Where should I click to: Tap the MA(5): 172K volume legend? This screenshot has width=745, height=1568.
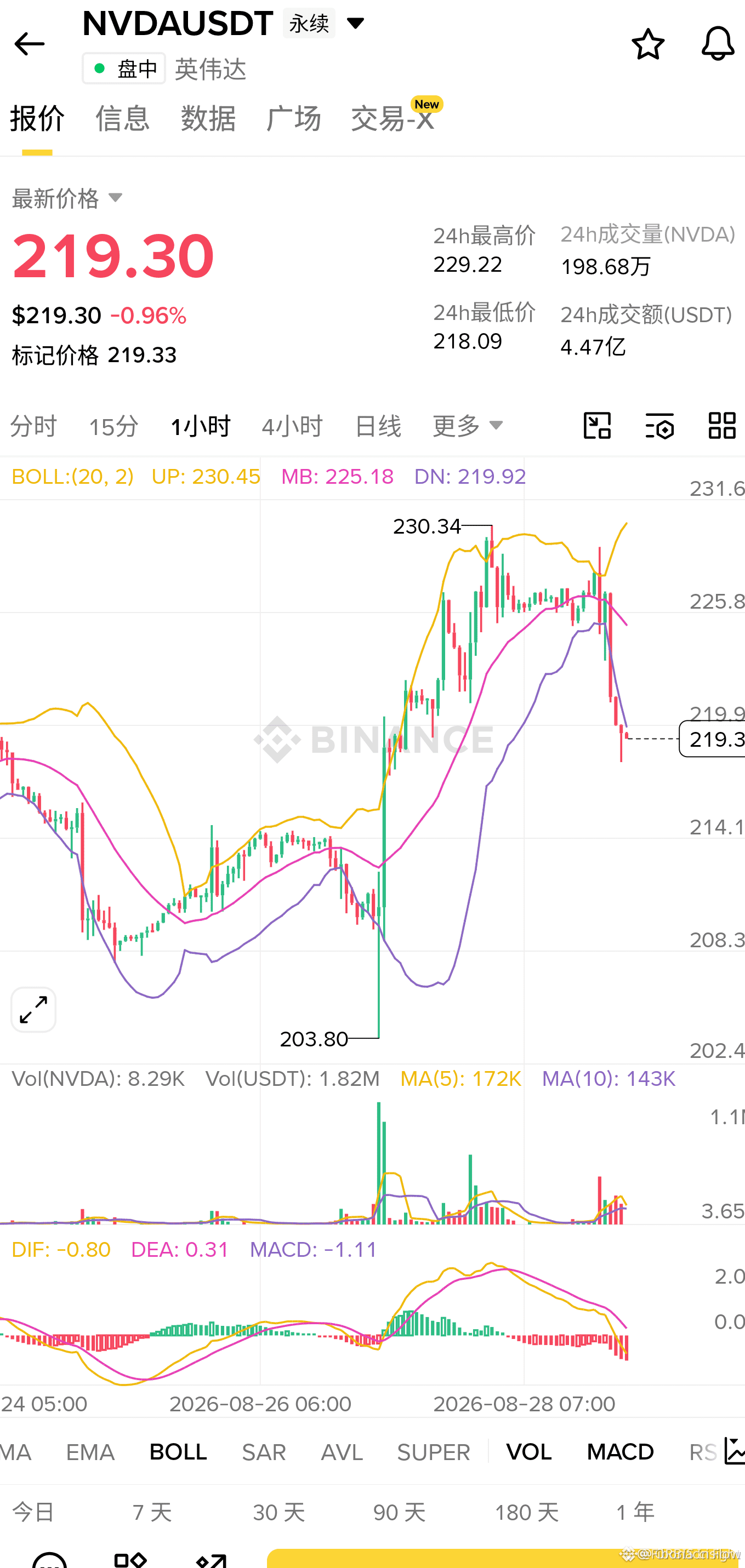[x=460, y=1079]
